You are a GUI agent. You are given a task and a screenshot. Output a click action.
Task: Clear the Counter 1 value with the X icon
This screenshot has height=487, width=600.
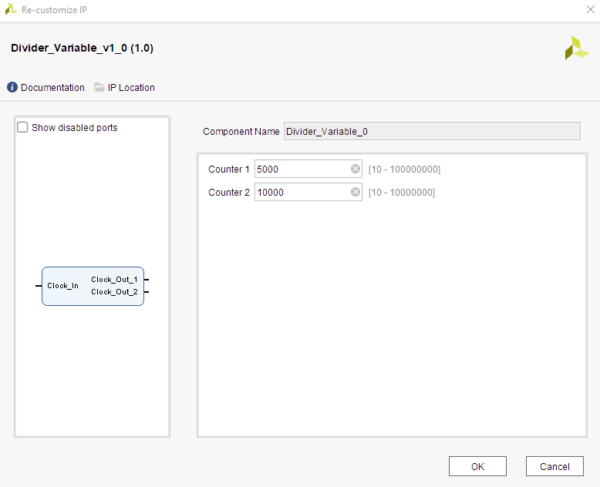pos(355,169)
